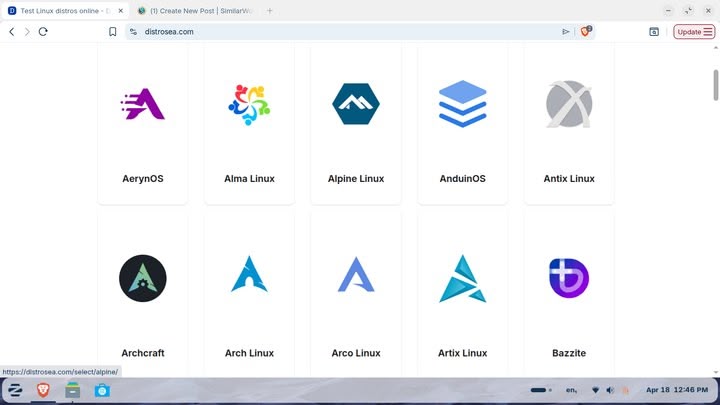Open the Arco Linux link

pyautogui.click(x=356, y=353)
